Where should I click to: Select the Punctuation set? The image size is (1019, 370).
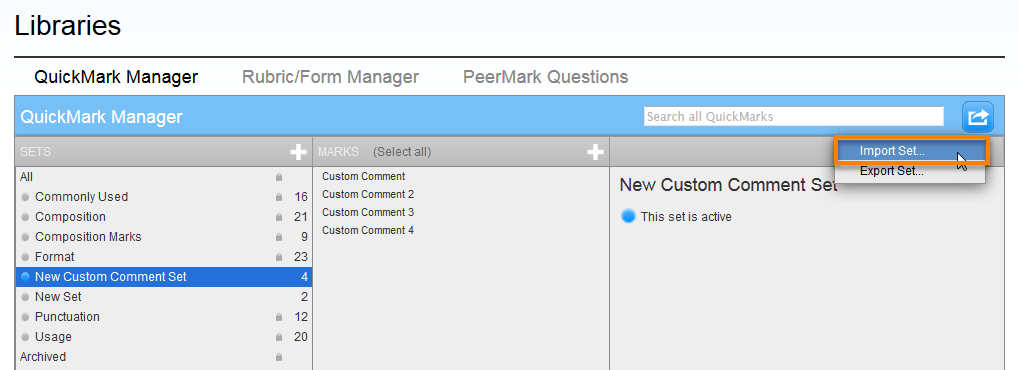pyautogui.click(x=164, y=317)
